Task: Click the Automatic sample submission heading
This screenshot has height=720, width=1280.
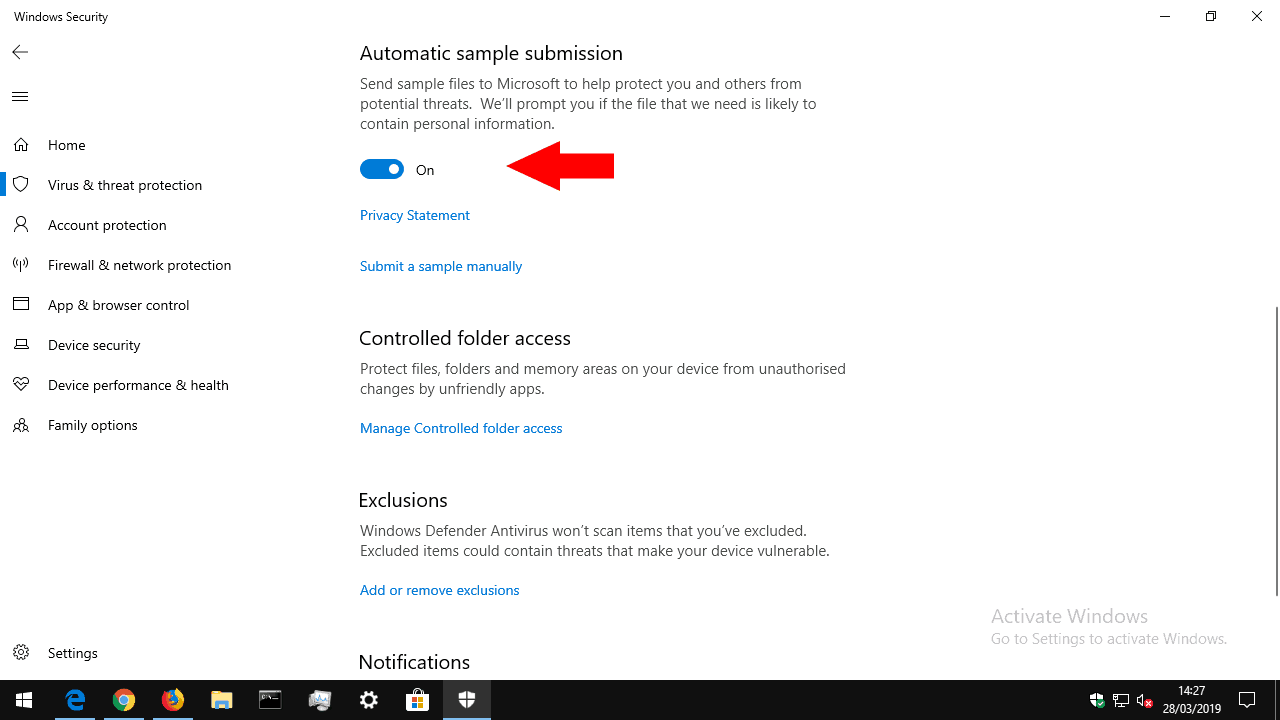Action: click(x=491, y=53)
